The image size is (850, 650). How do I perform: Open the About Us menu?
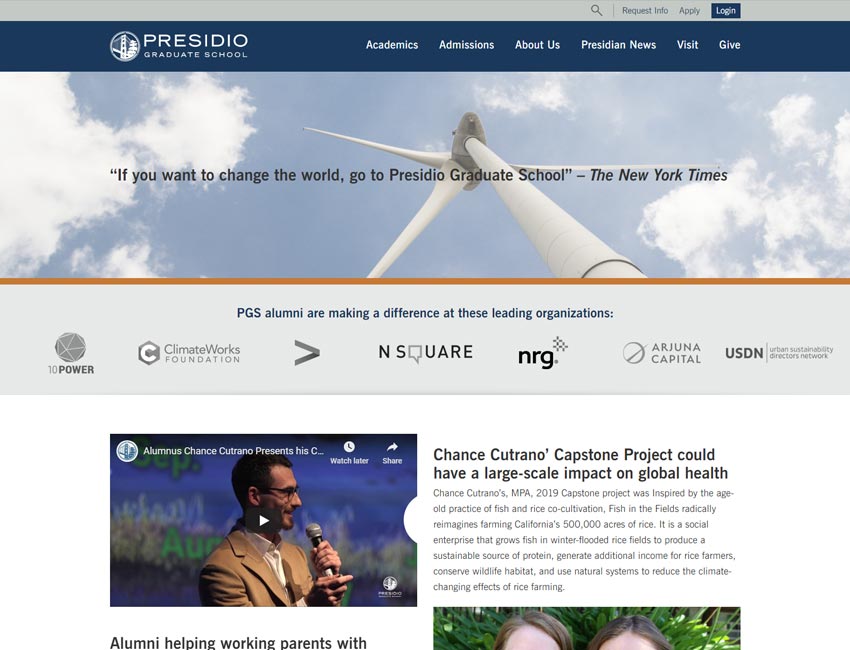click(537, 45)
